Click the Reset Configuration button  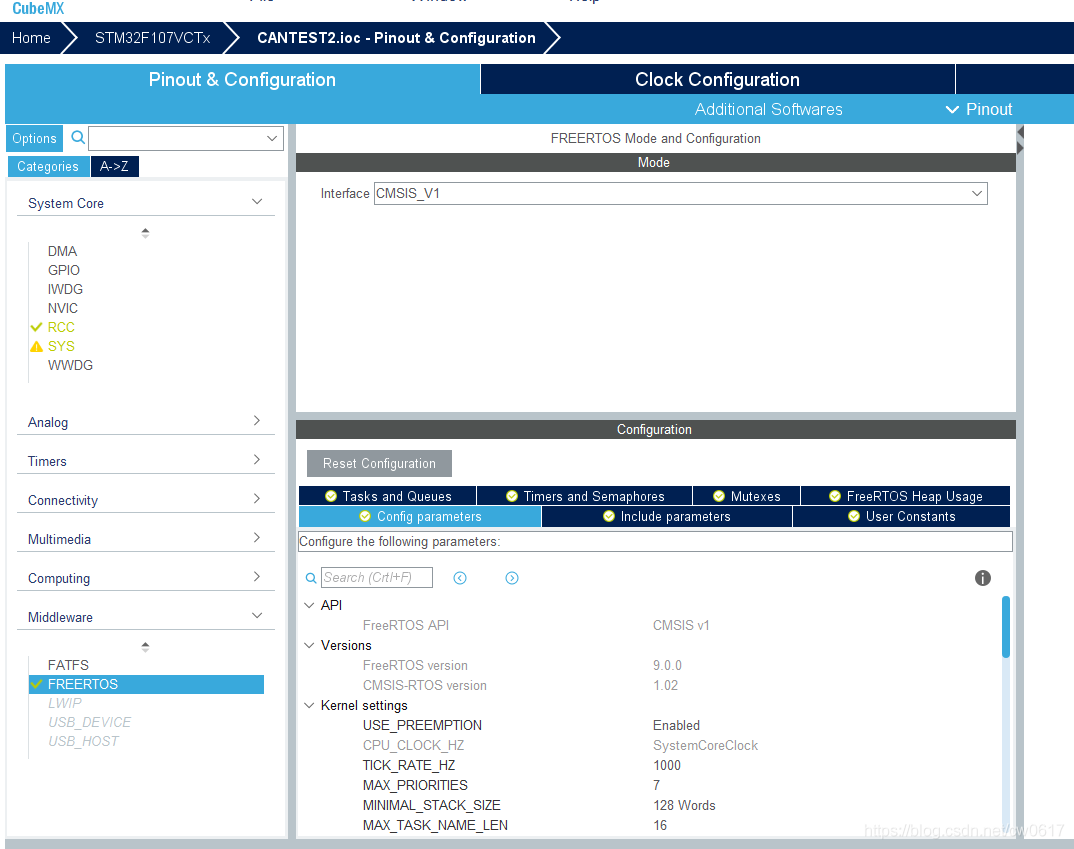pyautogui.click(x=379, y=464)
